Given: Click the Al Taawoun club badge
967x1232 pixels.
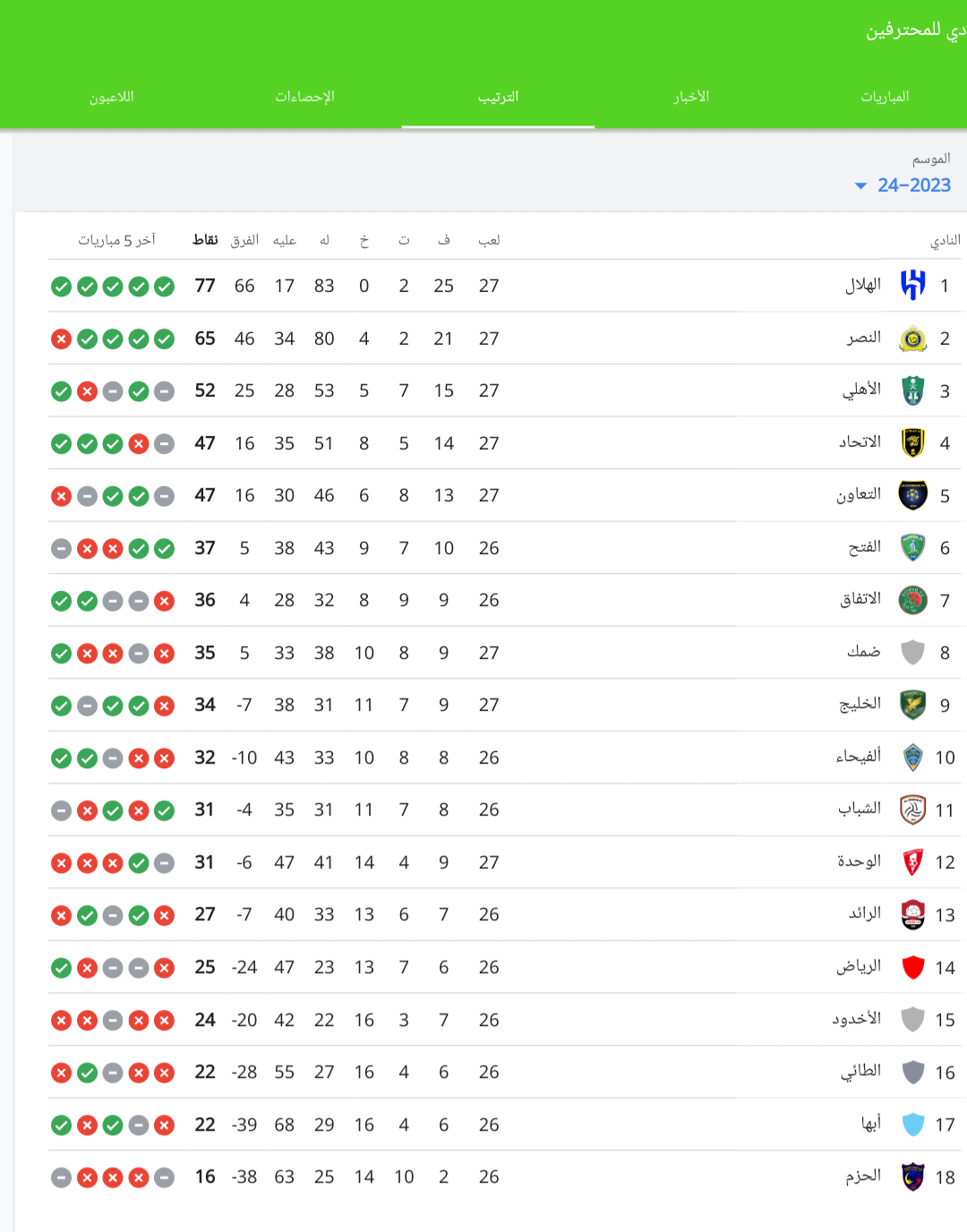Looking at the screenshot, I should click(x=912, y=495).
